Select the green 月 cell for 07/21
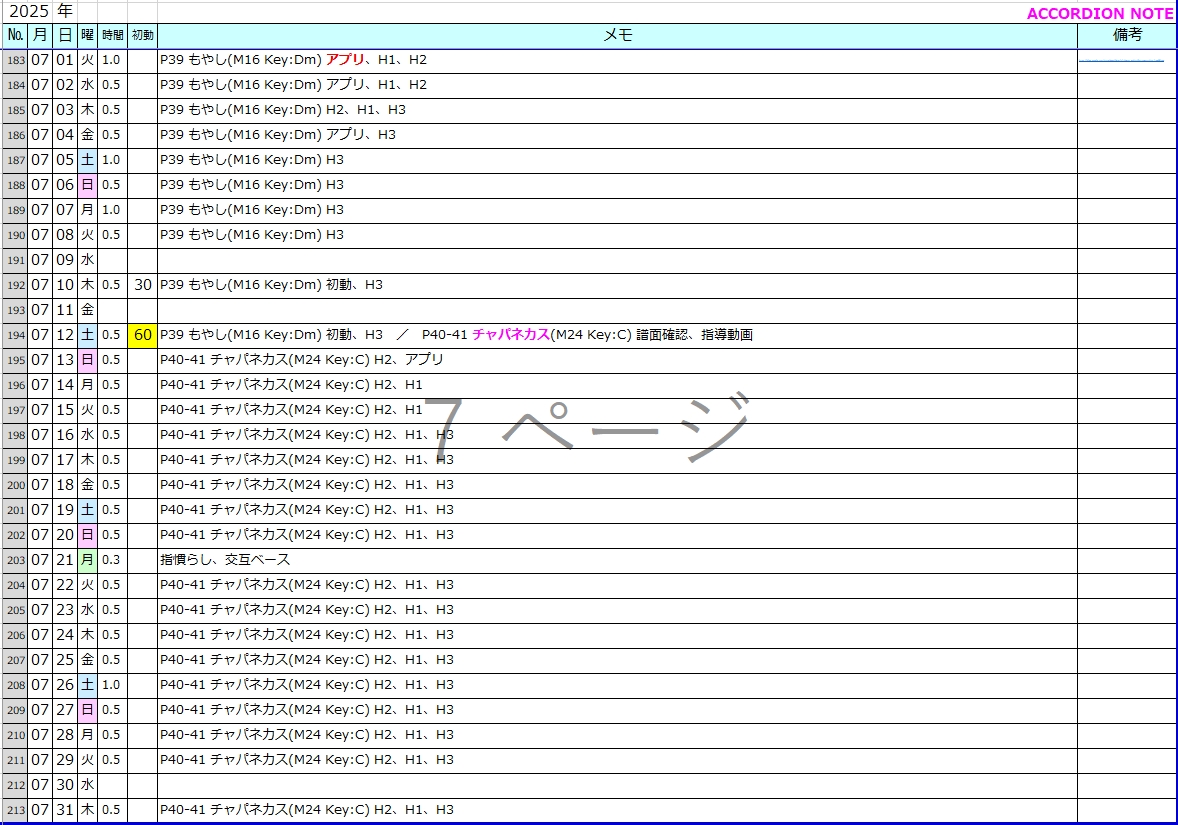Screen dimensions: 1178x825 tap(88, 561)
